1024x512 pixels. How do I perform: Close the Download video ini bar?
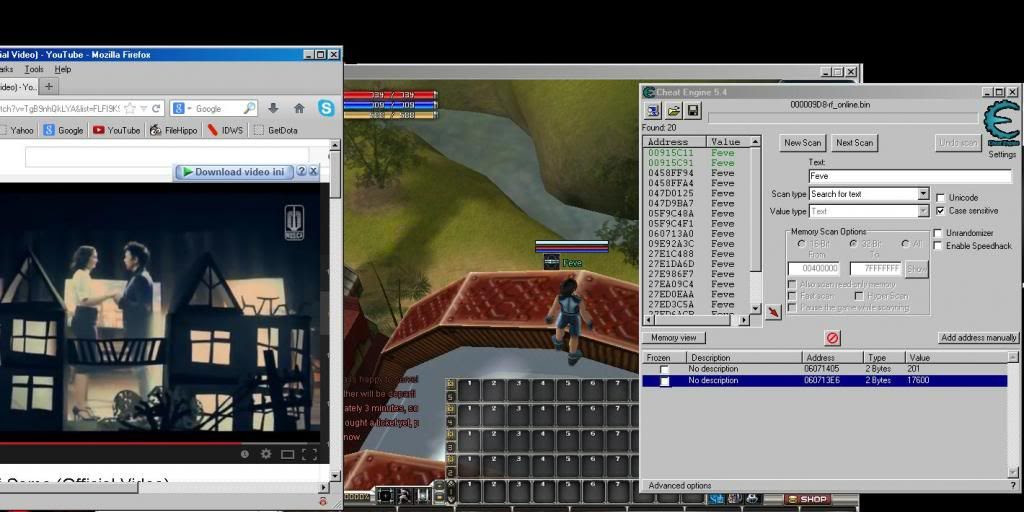[313, 171]
